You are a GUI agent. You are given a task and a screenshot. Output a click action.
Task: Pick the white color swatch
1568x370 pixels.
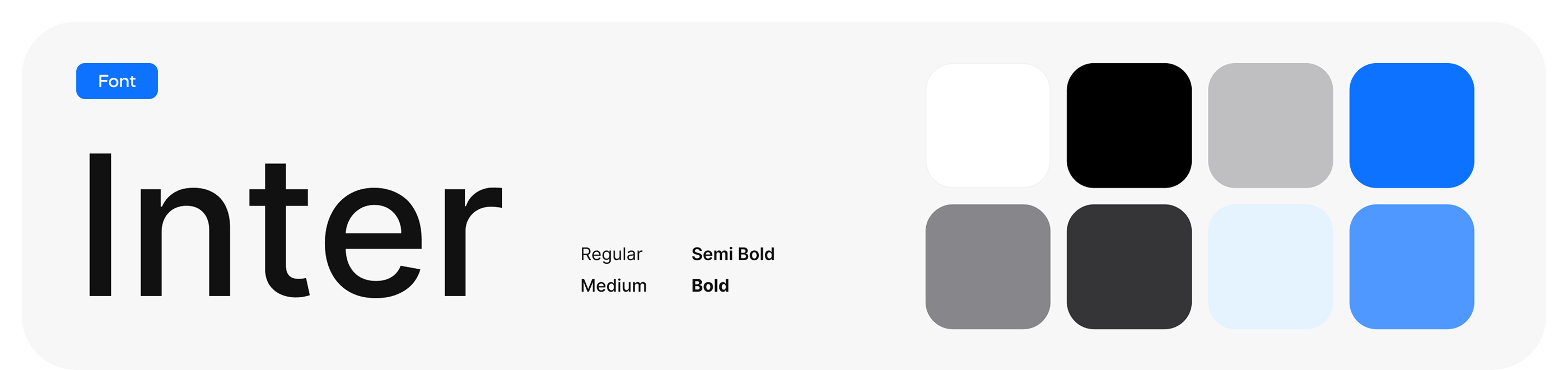[x=987, y=125]
